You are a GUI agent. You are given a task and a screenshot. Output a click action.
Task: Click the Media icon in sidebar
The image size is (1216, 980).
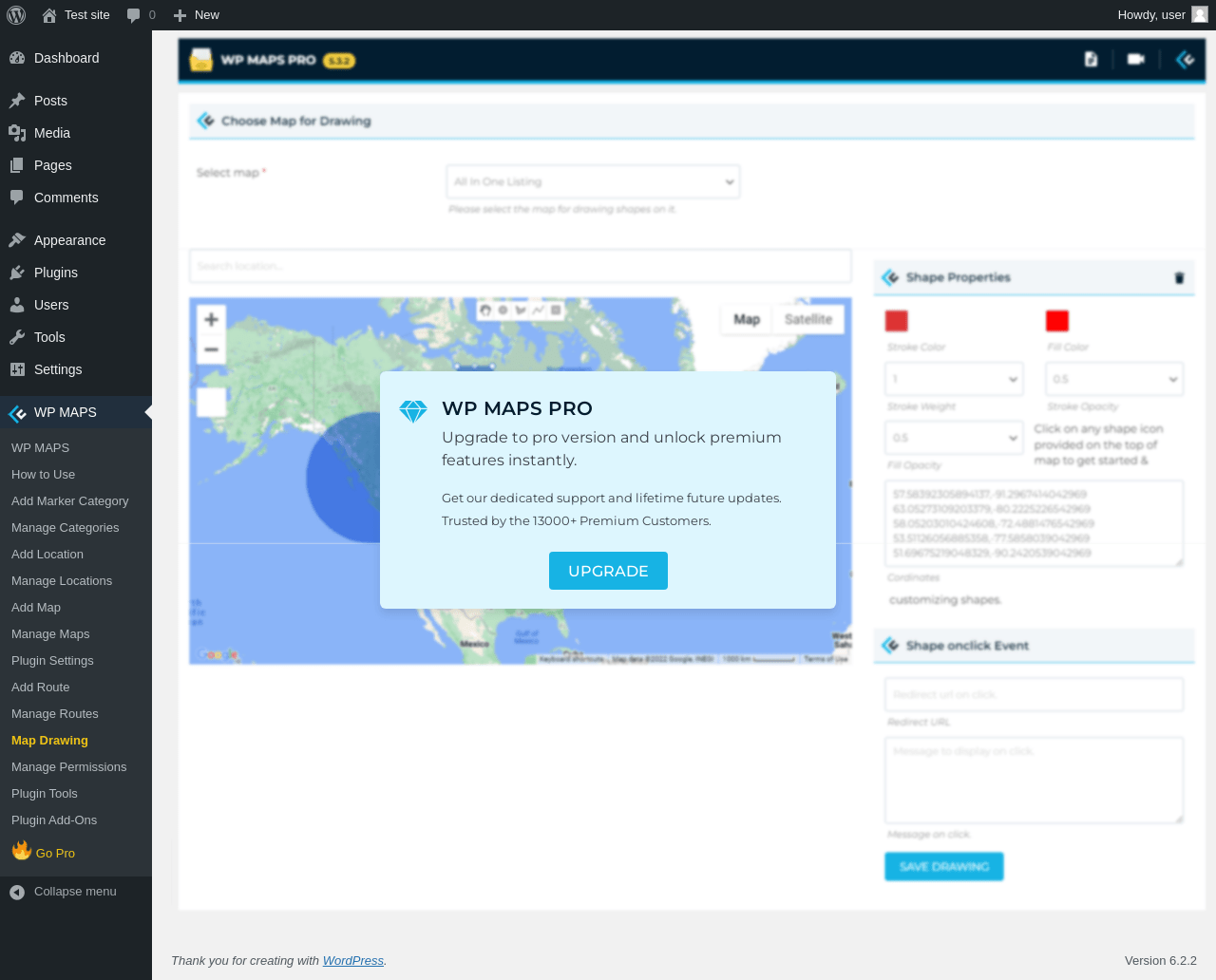tap(17, 133)
